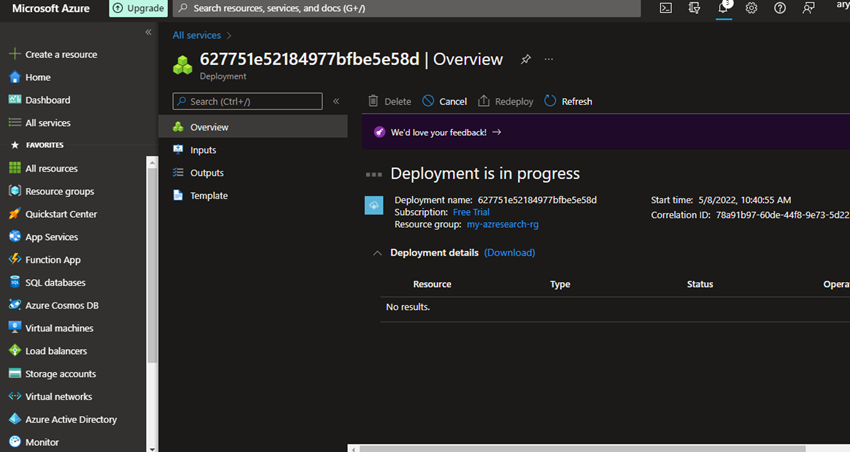Image resolution: width=850 pixels, height=452 pixels.
Task: Open the Feedback person icon
Action: coord(808,8)
